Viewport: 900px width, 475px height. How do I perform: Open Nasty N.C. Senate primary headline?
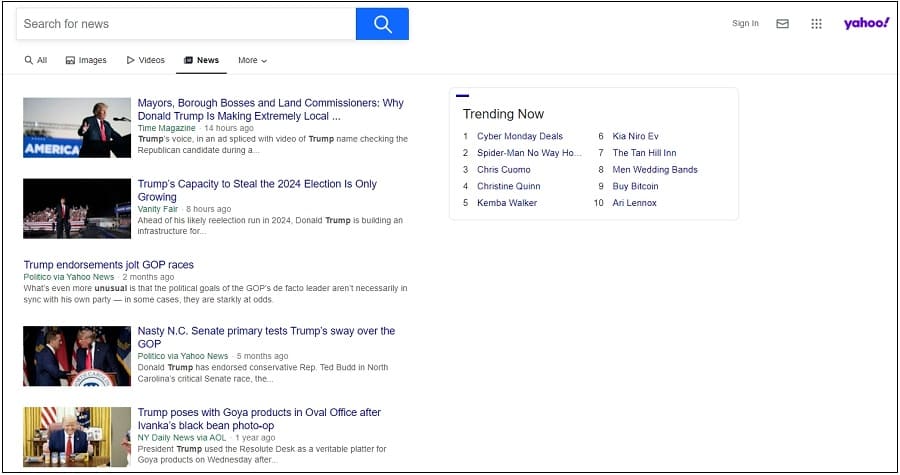tap(266, 337)
